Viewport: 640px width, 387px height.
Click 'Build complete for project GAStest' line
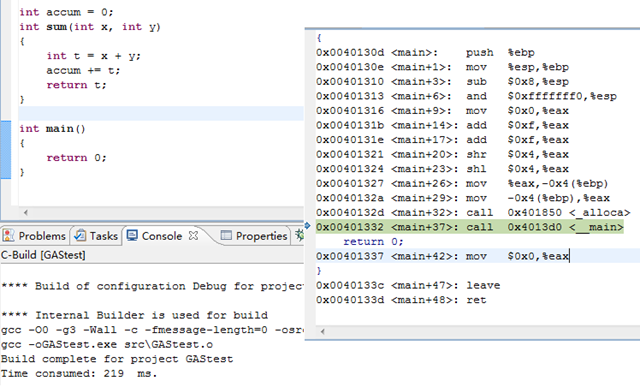pos(117,359)
